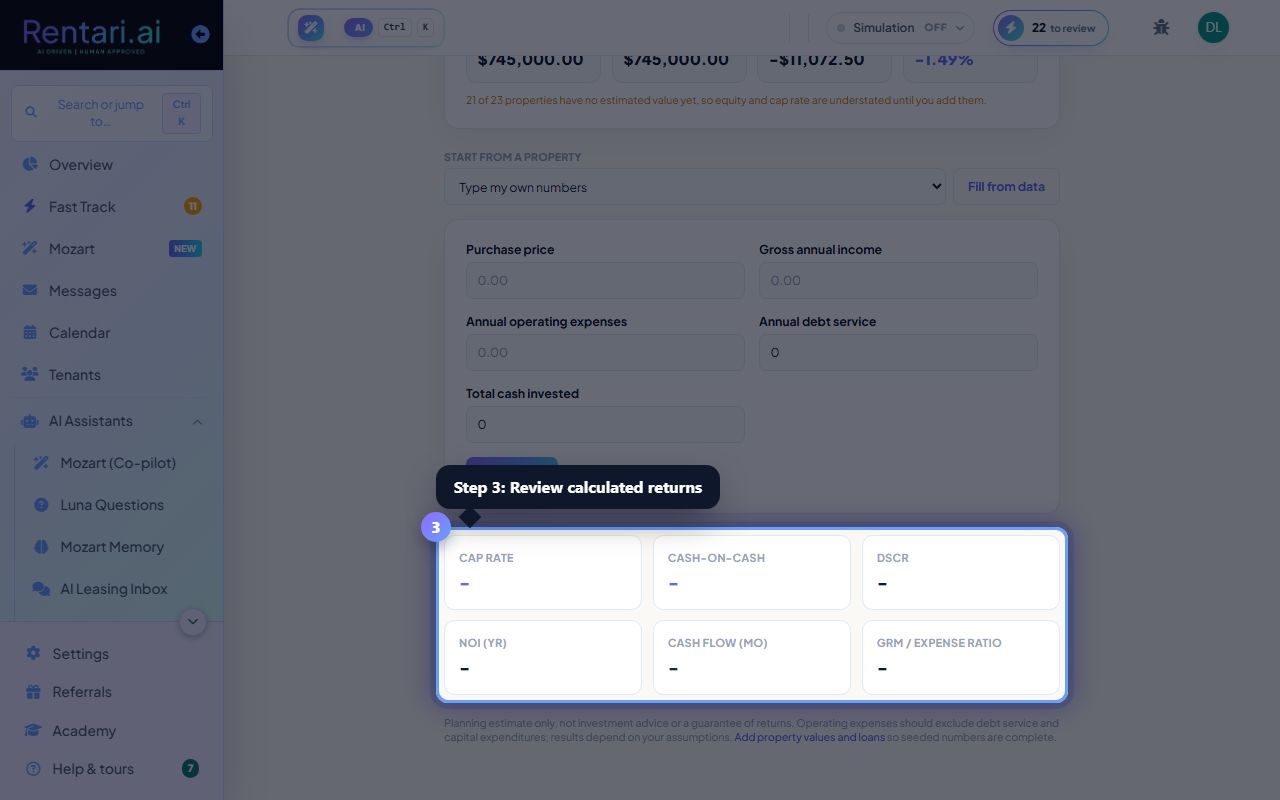Image resolution: width=1280 pixels, height=800 pixels.
Task: Click the Referrals gift icon
Action: (x=33, y=692)
